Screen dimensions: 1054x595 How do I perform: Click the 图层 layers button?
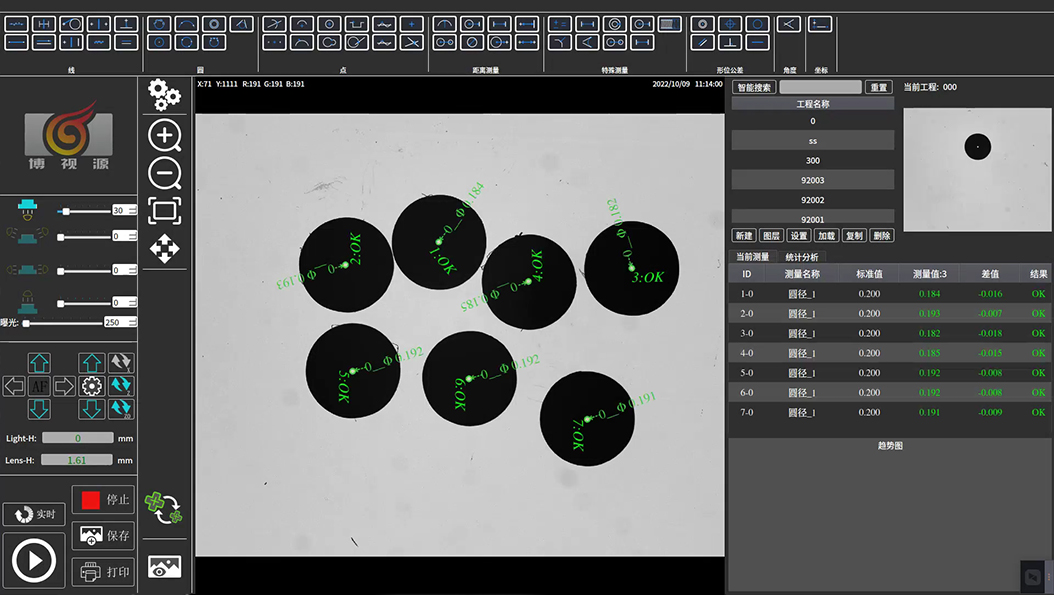[772, 235]
